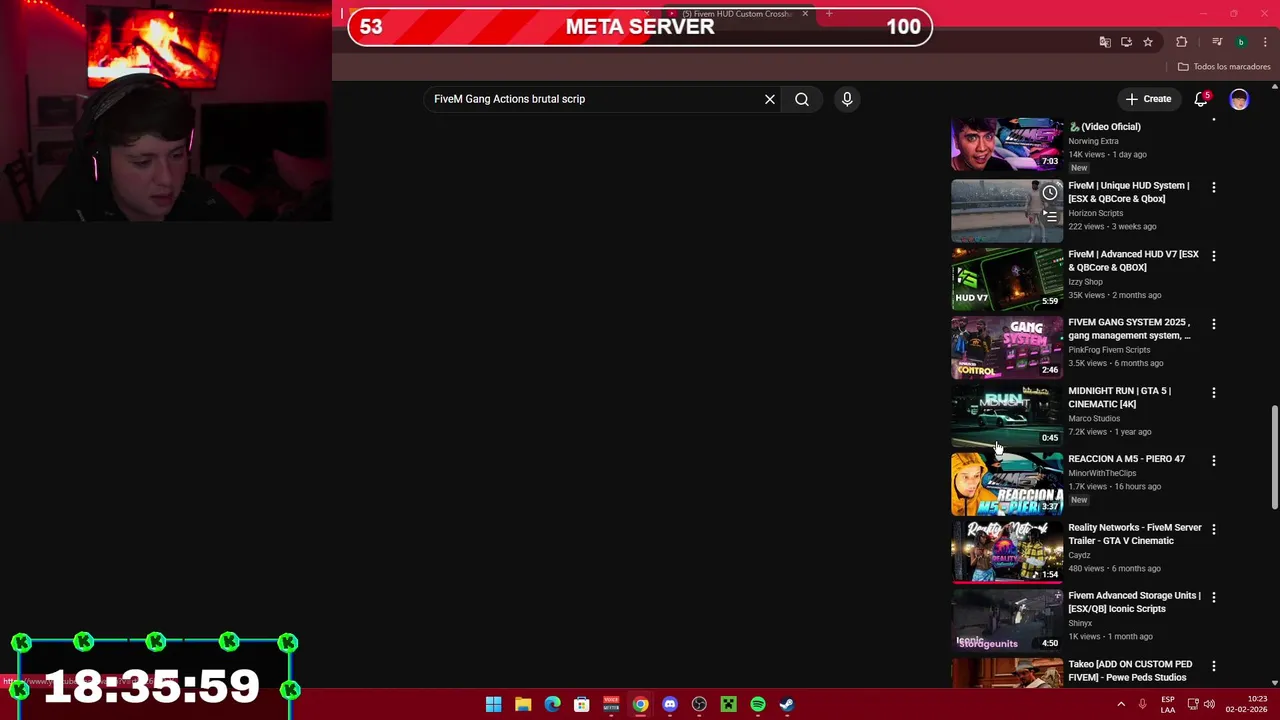Image resolution: width=1280 pixels, height=720 pixels.
Task: Open options for Advanced HUD V7 video
Action: [x=1214, y=256]
